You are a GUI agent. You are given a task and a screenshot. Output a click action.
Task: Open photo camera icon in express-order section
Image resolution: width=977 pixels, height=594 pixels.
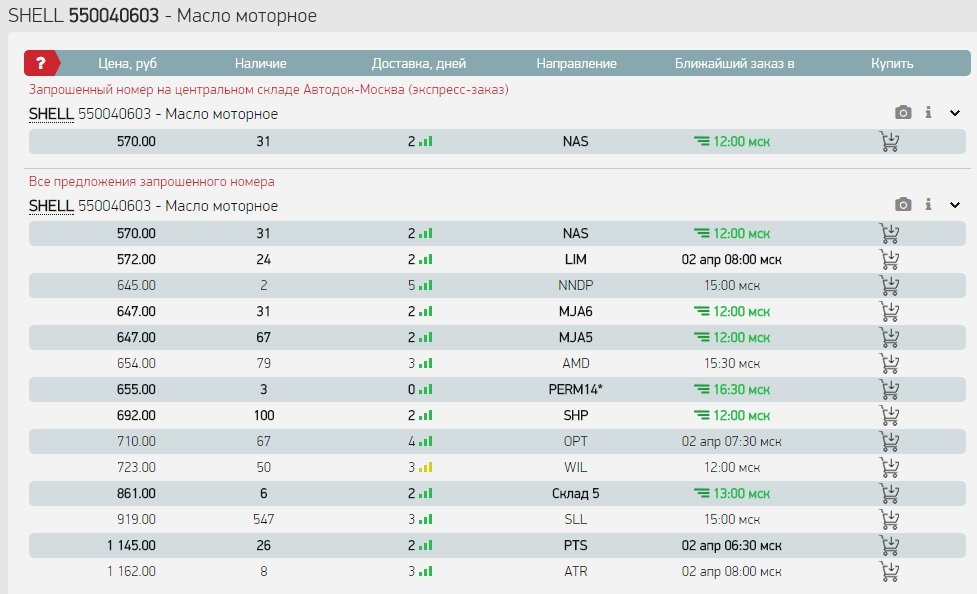pyautogui.click(x=903, y=112)
